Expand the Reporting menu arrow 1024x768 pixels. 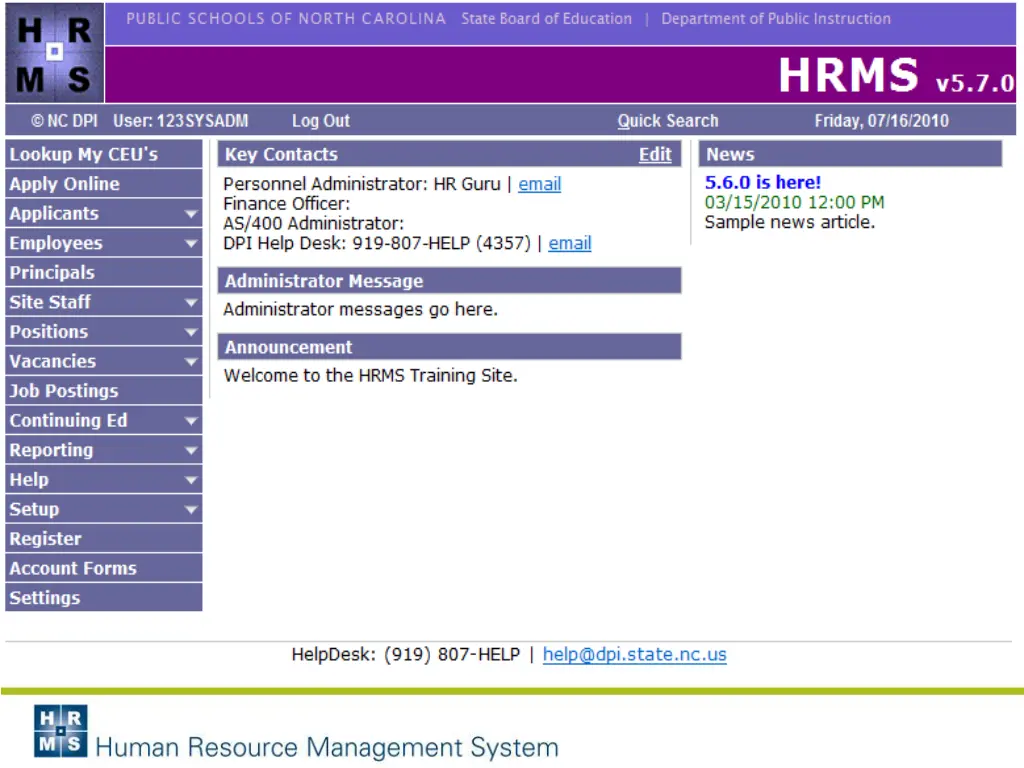(x=191, y=451)
